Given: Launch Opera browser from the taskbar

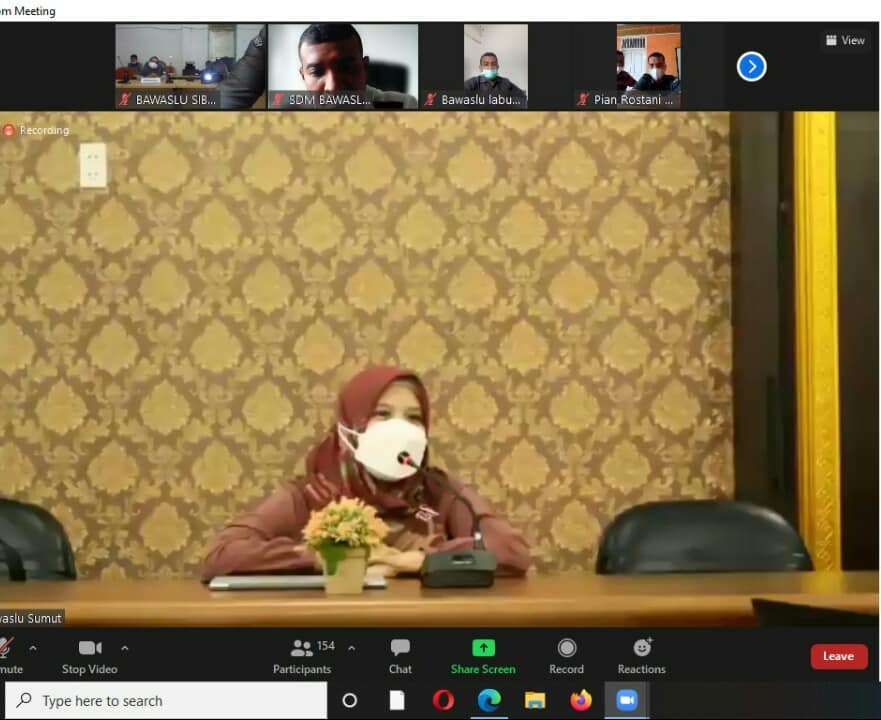Looking at the screenshot, I should click(x=443, y=700).
